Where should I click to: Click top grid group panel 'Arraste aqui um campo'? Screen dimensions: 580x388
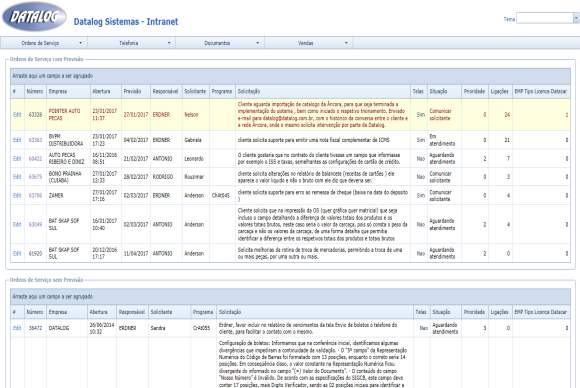(290, 76)
